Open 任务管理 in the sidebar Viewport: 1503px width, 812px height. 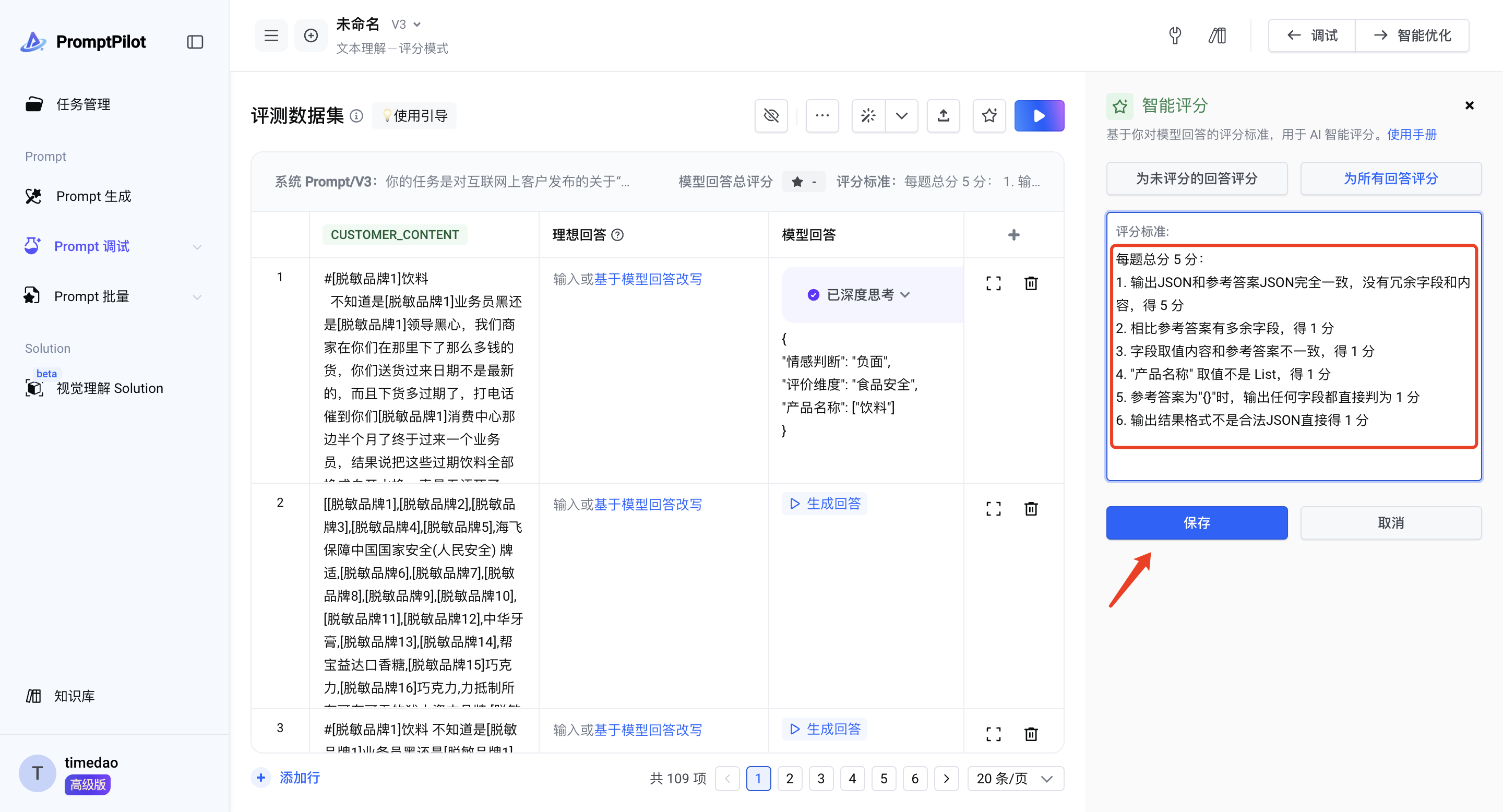[83, 104]
